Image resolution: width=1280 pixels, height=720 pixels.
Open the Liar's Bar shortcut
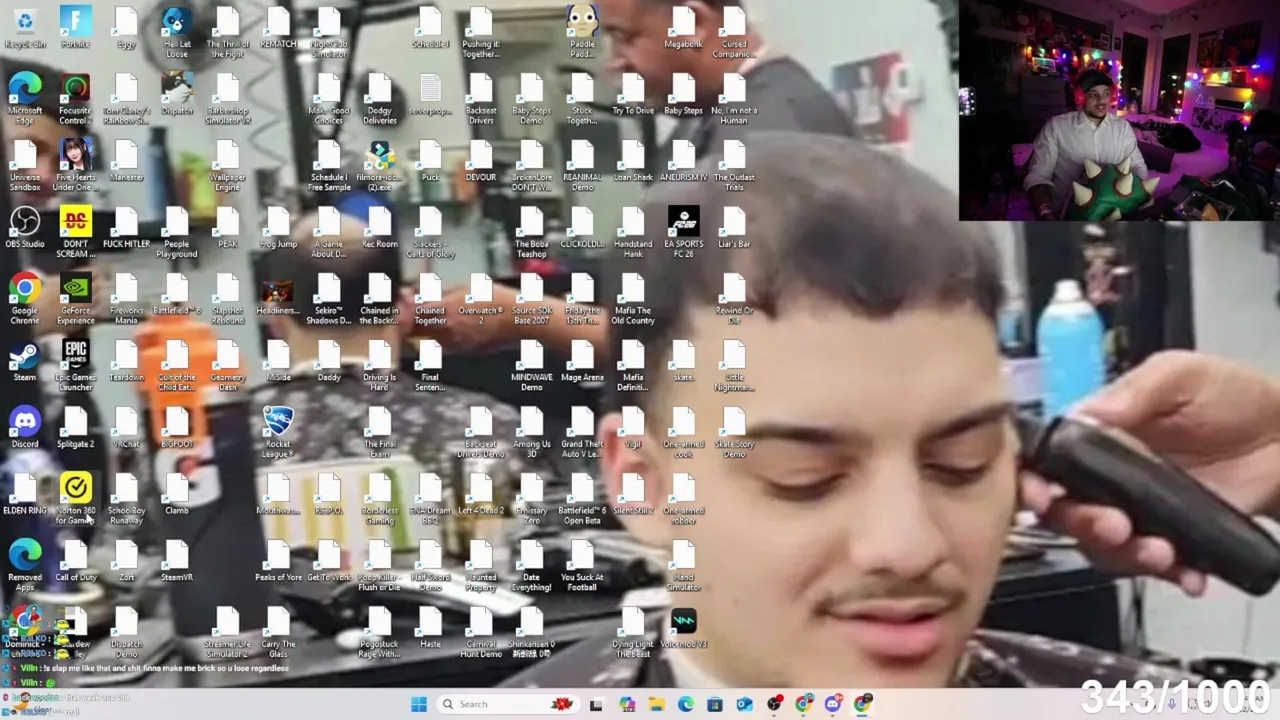point(734,227)
